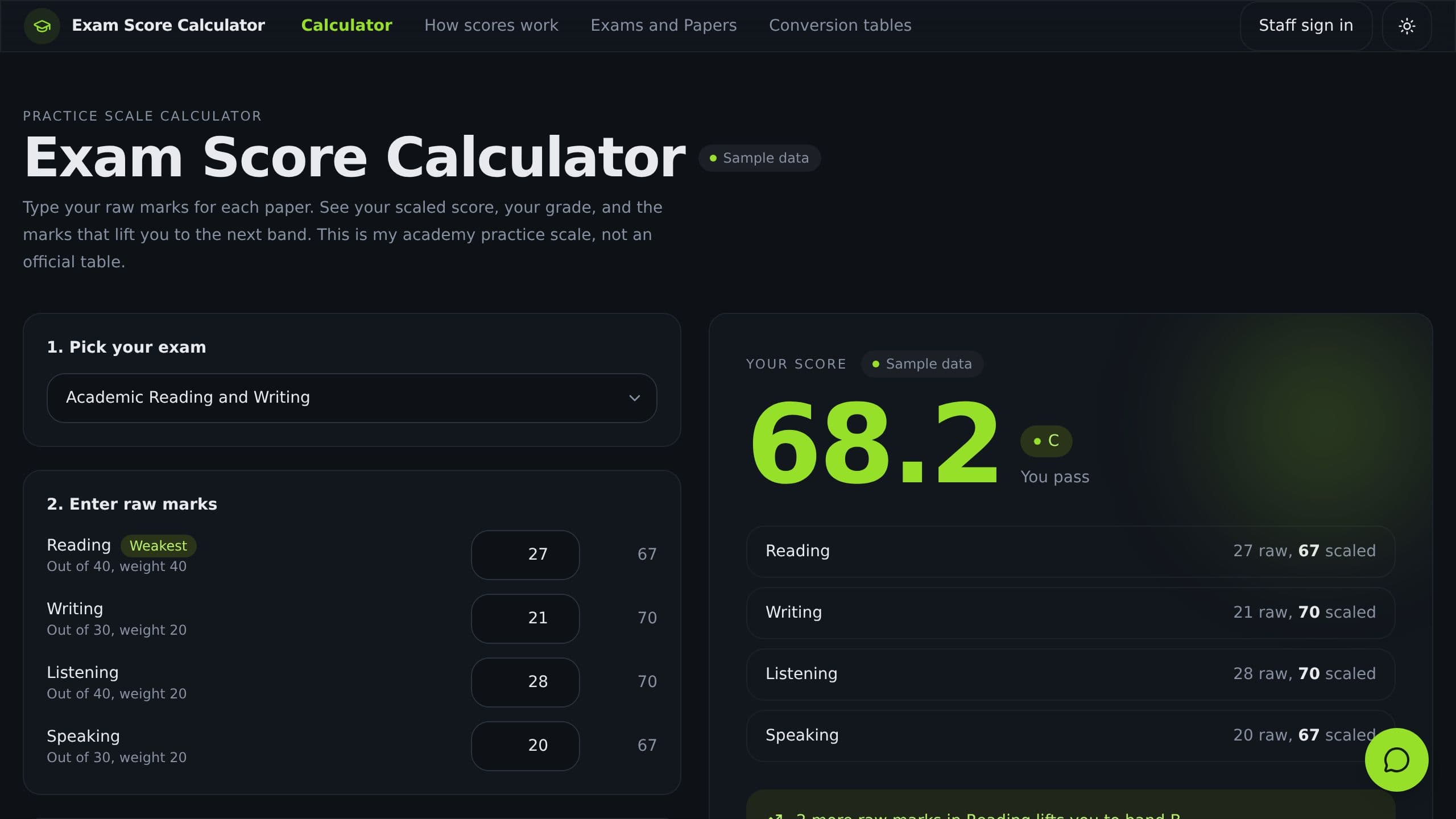Viewport: 1456px width, 819px height.
Task: Click the YOUR SCORE label
Action: coord(796,364)
